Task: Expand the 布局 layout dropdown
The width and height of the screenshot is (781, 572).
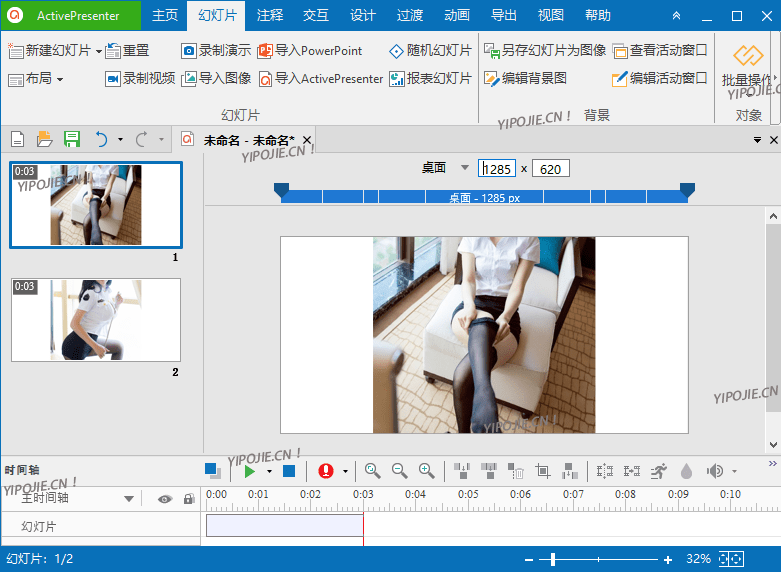Action: click(36, 79)
